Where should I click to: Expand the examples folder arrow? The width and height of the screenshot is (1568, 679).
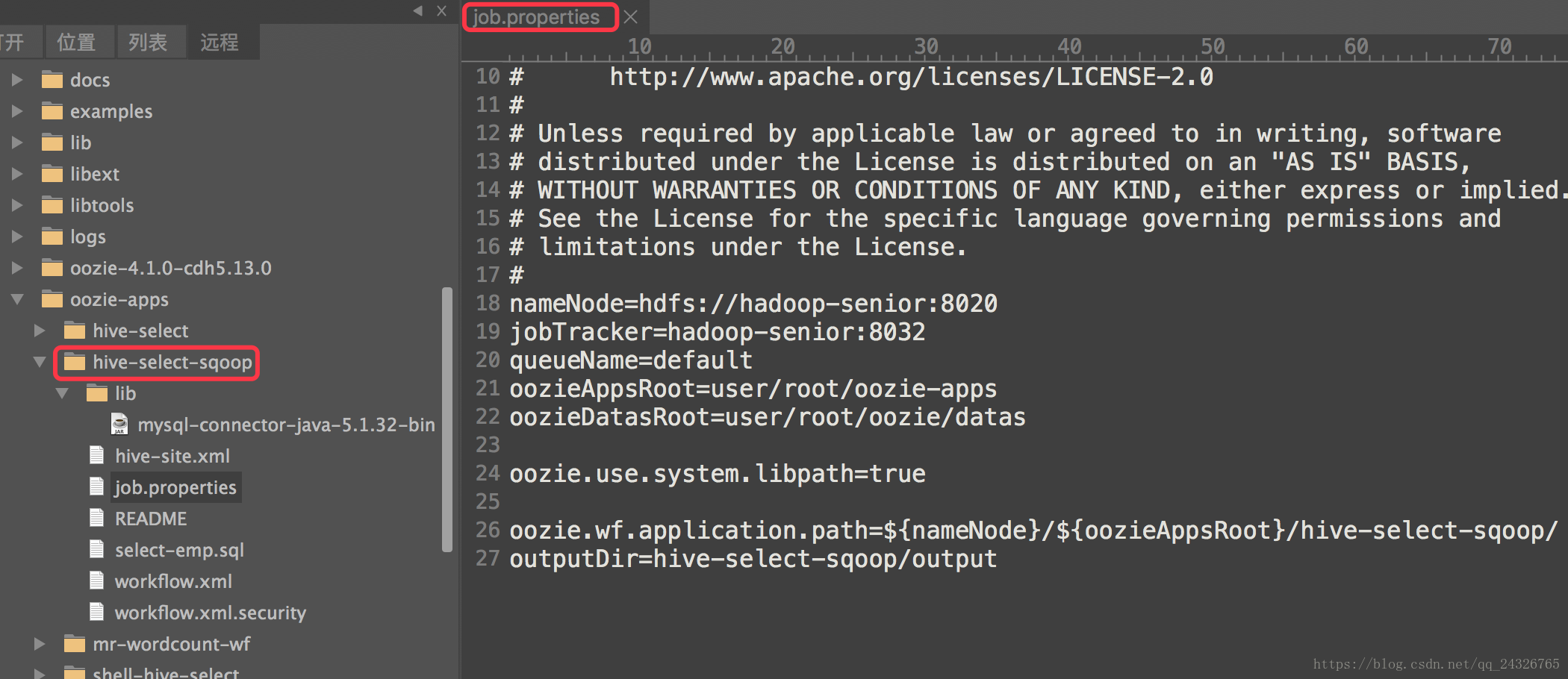click(x=17, y=111)
